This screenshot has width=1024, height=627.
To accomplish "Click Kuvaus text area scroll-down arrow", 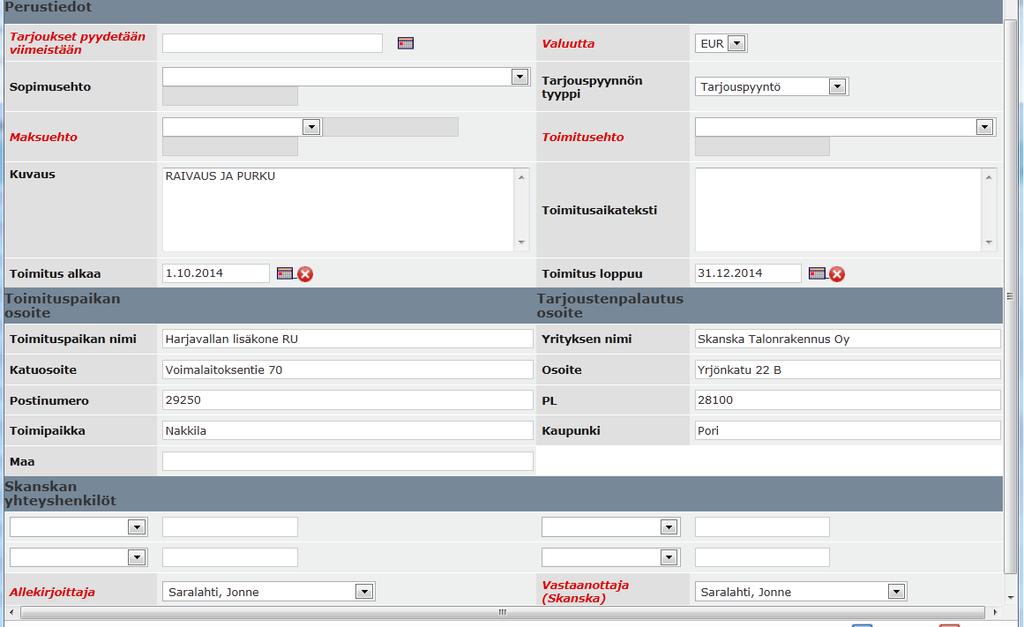I will pyautogui.click(x=521, y=242).
